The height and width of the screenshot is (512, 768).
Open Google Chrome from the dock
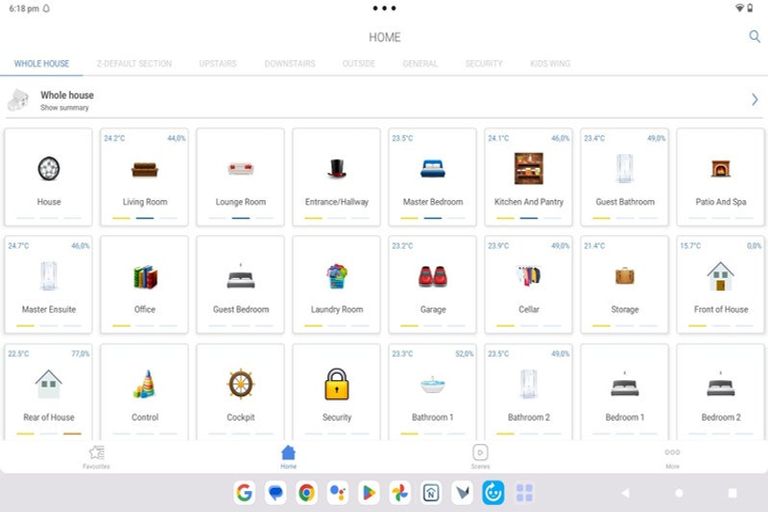click(x=306, y=492)
